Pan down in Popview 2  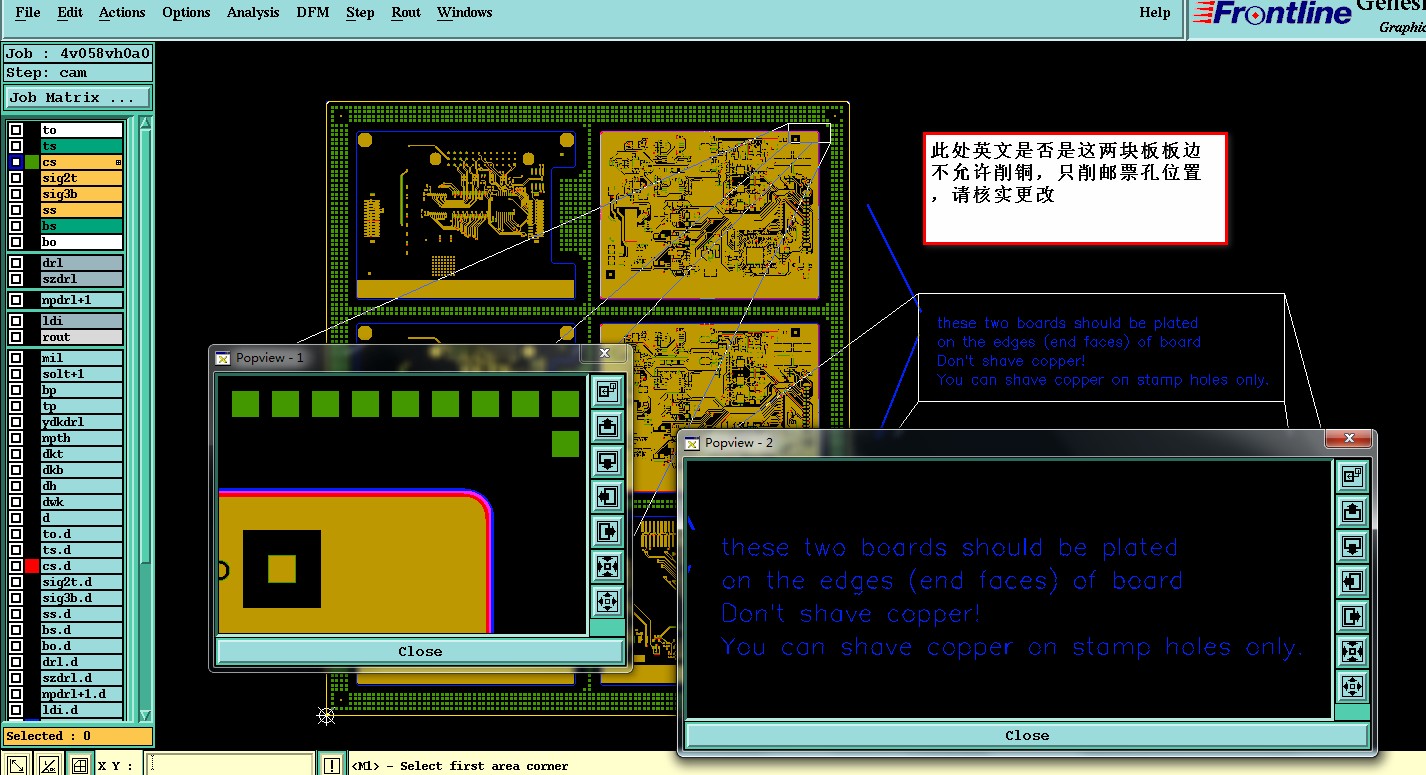[x=1352, y=546]
